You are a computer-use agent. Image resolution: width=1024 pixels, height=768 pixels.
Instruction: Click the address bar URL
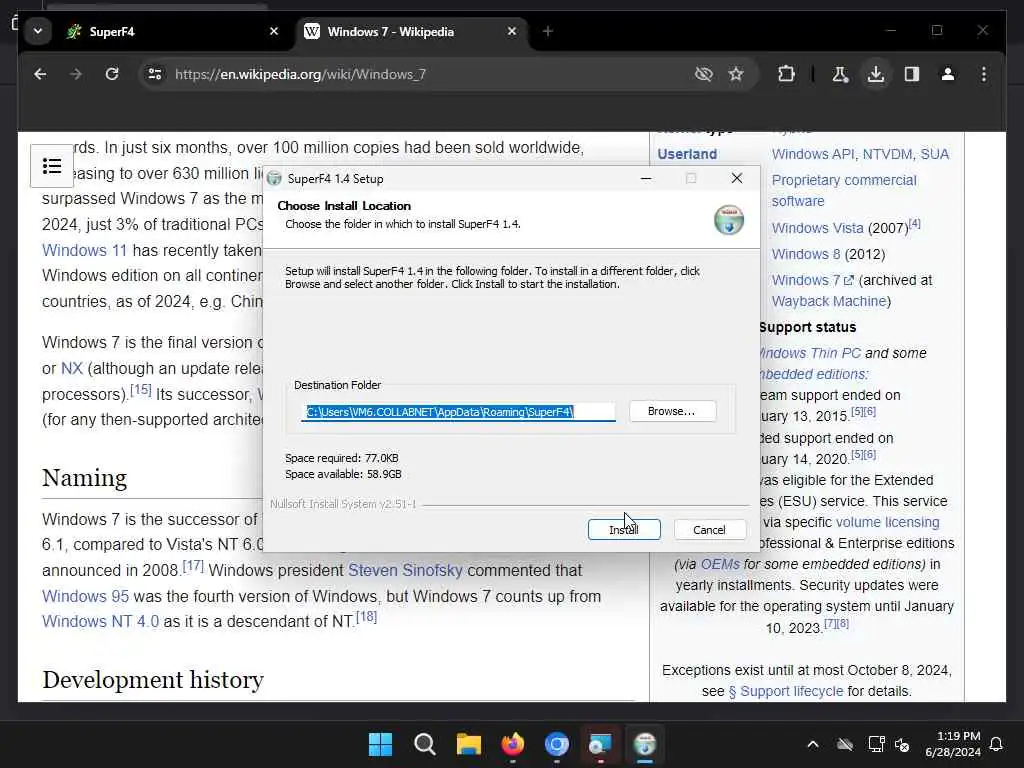tap(300, 74)
